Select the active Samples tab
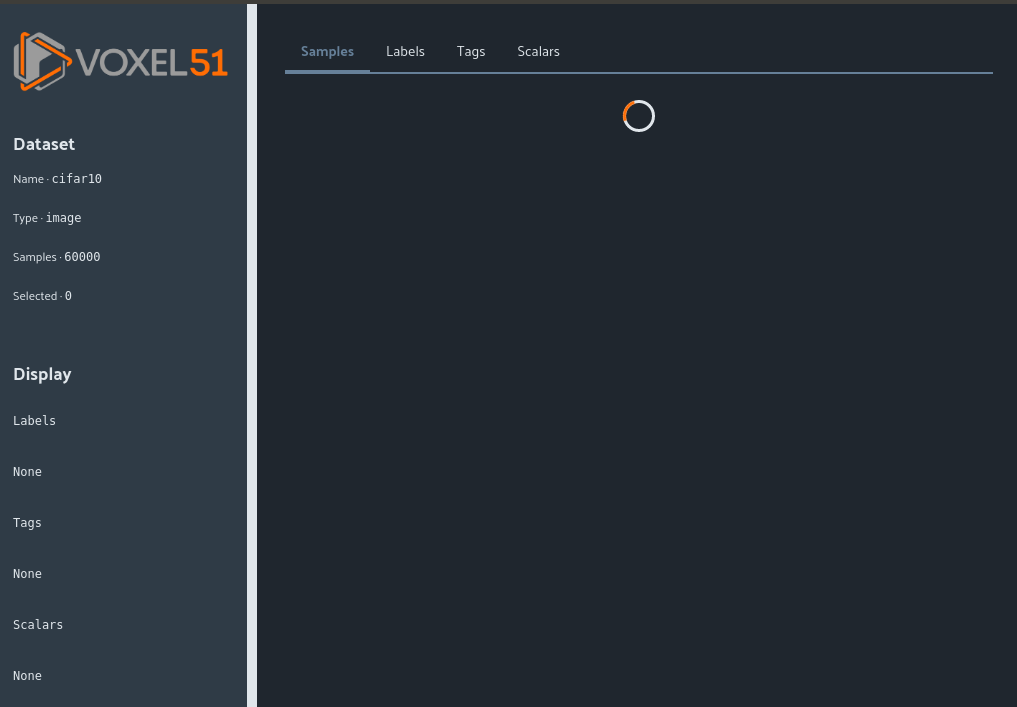 click(327, 51)
